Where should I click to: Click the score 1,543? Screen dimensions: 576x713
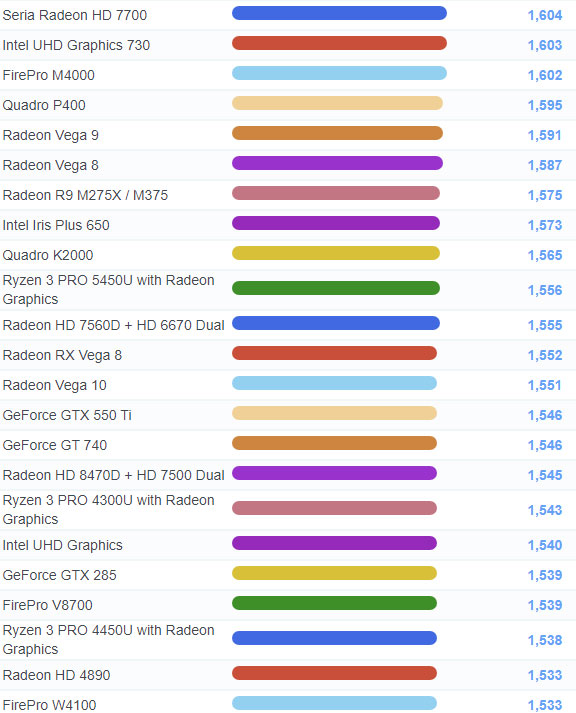click(545, 511)
